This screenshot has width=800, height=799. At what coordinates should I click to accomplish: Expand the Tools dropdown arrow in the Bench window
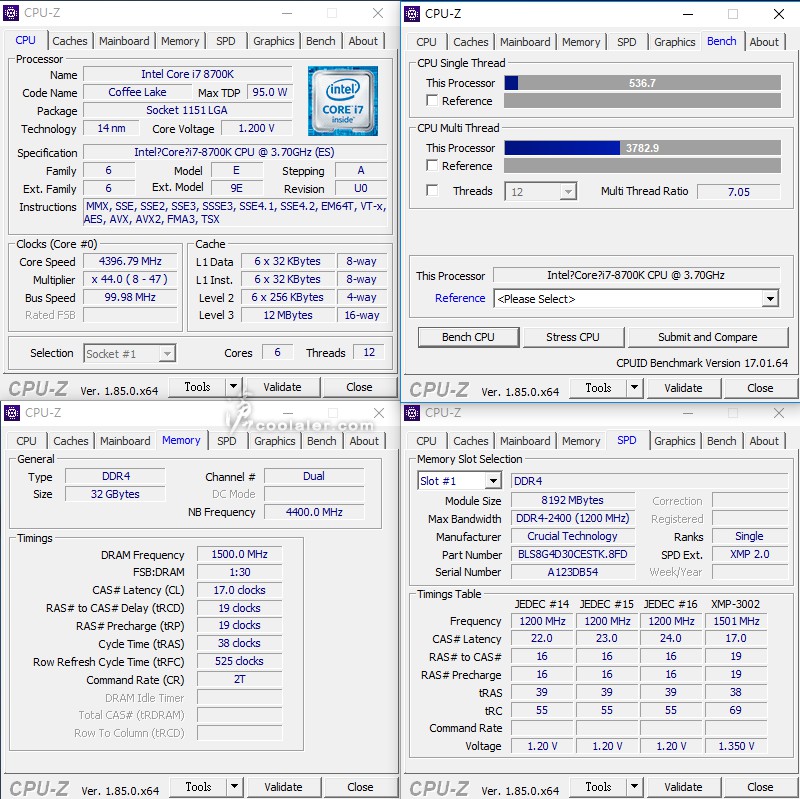634,388
